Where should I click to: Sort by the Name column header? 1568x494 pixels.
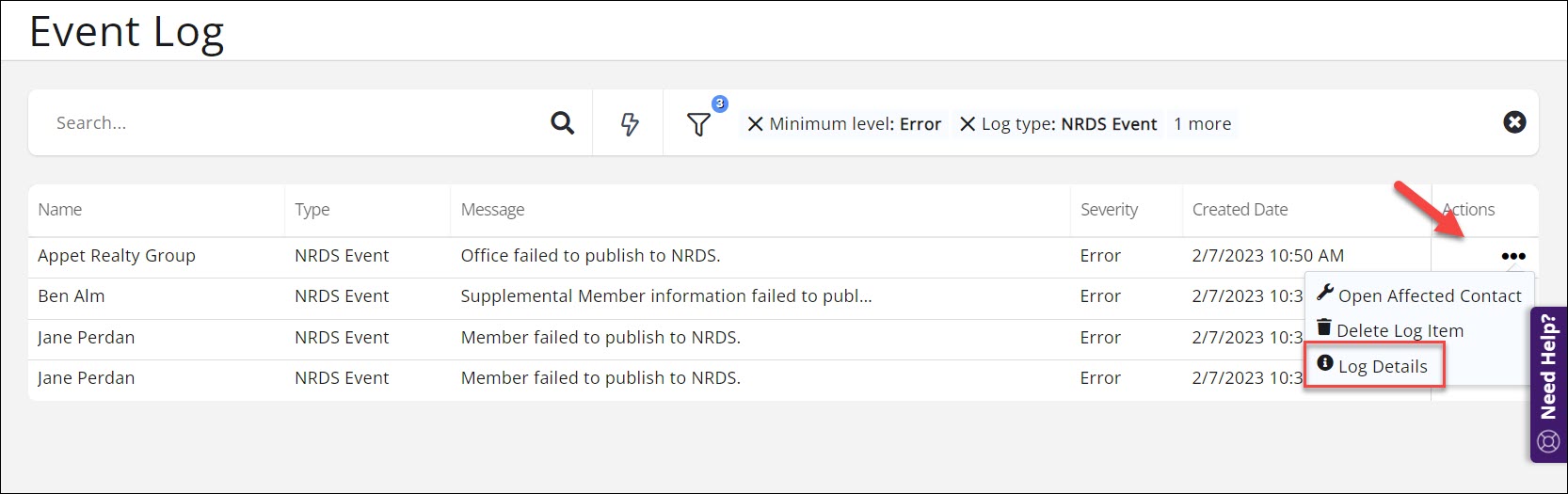pos(60,210)
